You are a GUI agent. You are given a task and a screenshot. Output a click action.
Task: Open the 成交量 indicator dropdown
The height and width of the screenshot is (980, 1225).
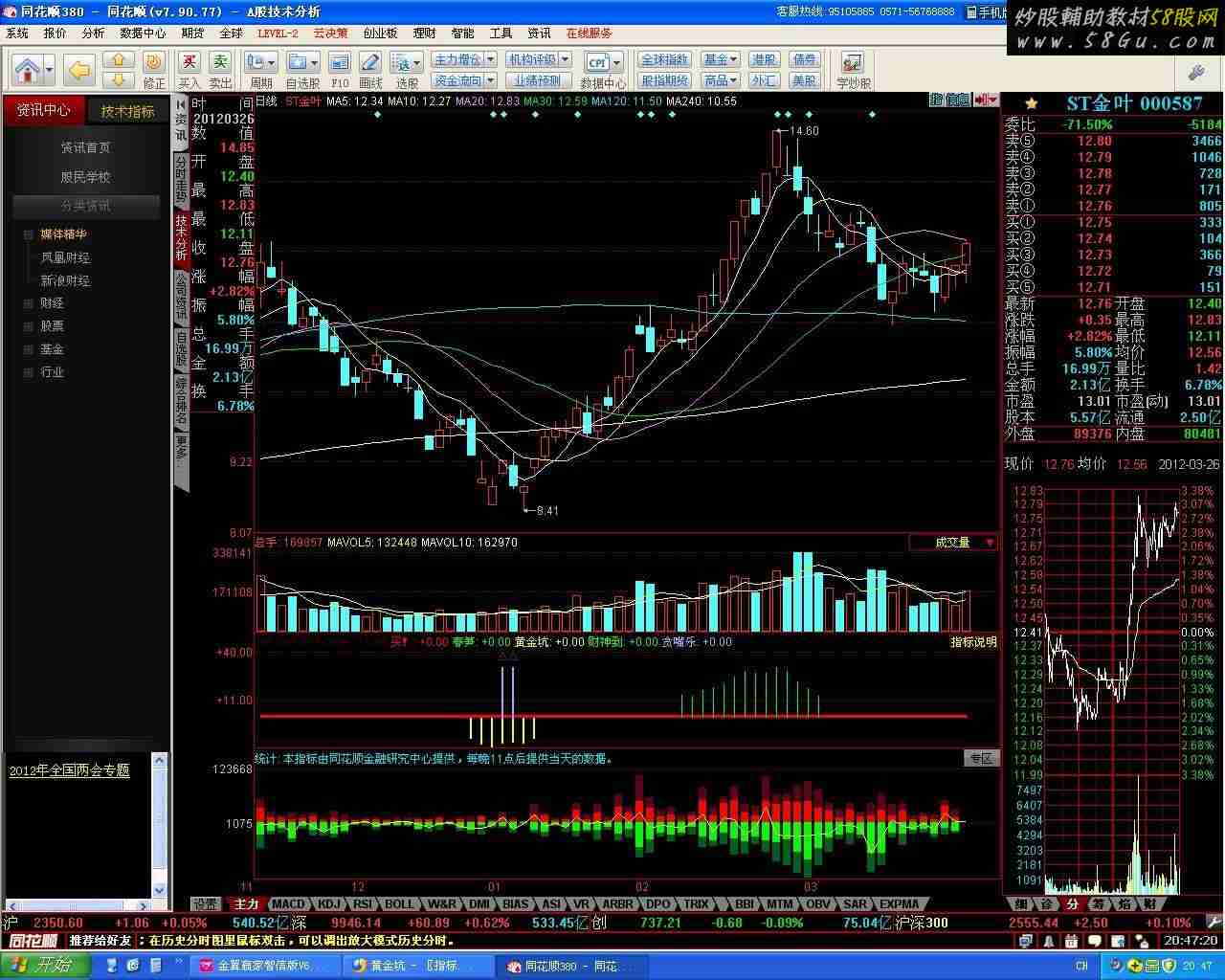(990, 543)
